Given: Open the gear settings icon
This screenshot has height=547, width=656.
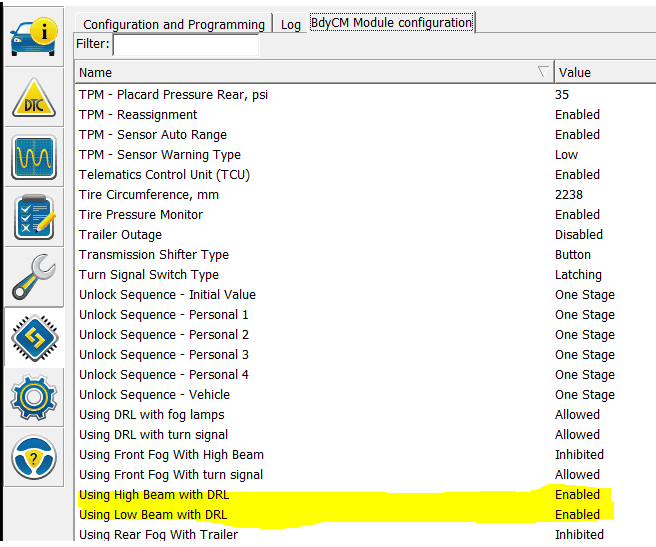Looking at the screenshot, I should tap(34, 397).
